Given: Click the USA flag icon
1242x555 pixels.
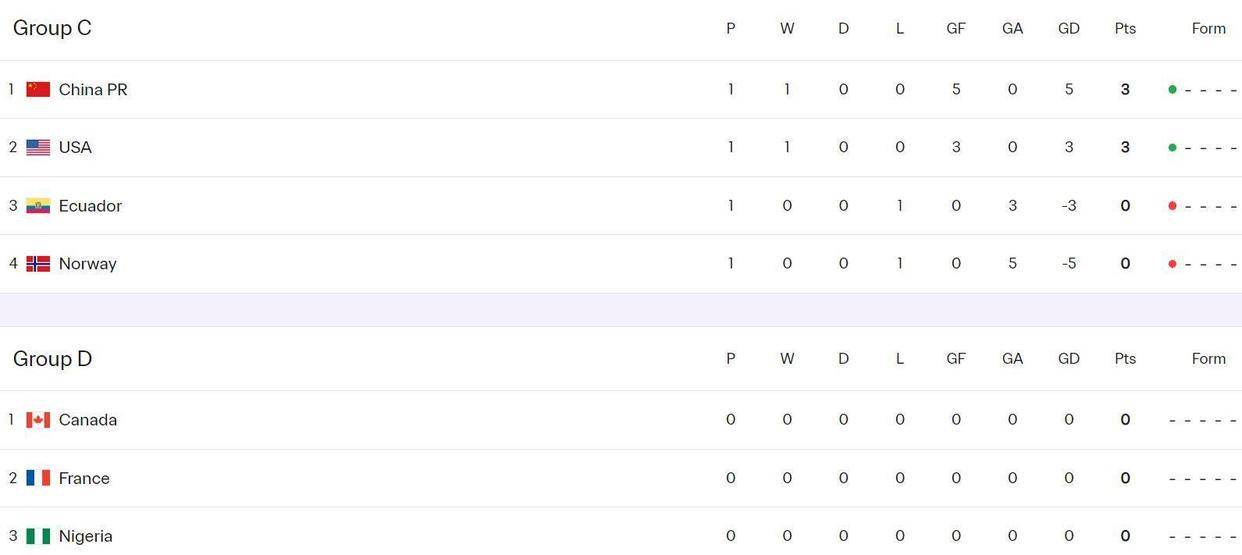Looking at the screenshot, I should 38,147.
